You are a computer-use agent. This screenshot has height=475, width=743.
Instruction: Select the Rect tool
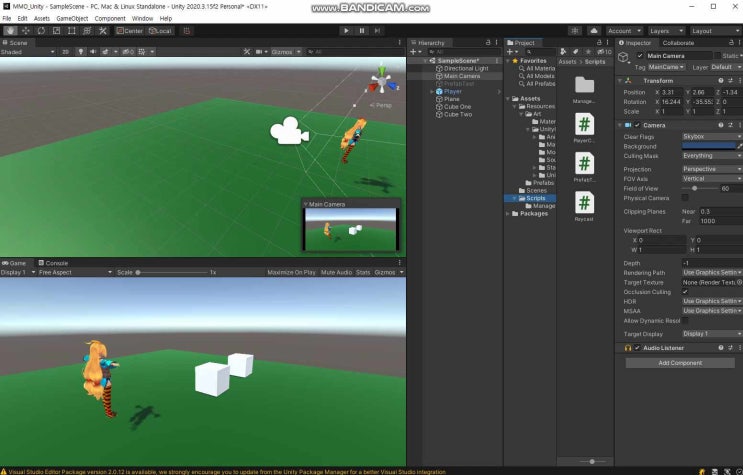(72, 31)
